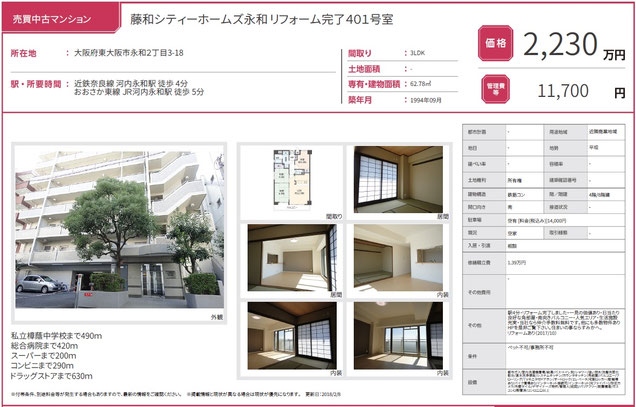Click the スーパーまで200m line
The height and width of the screenshot is (407, 636).
[x=43, y=356]
